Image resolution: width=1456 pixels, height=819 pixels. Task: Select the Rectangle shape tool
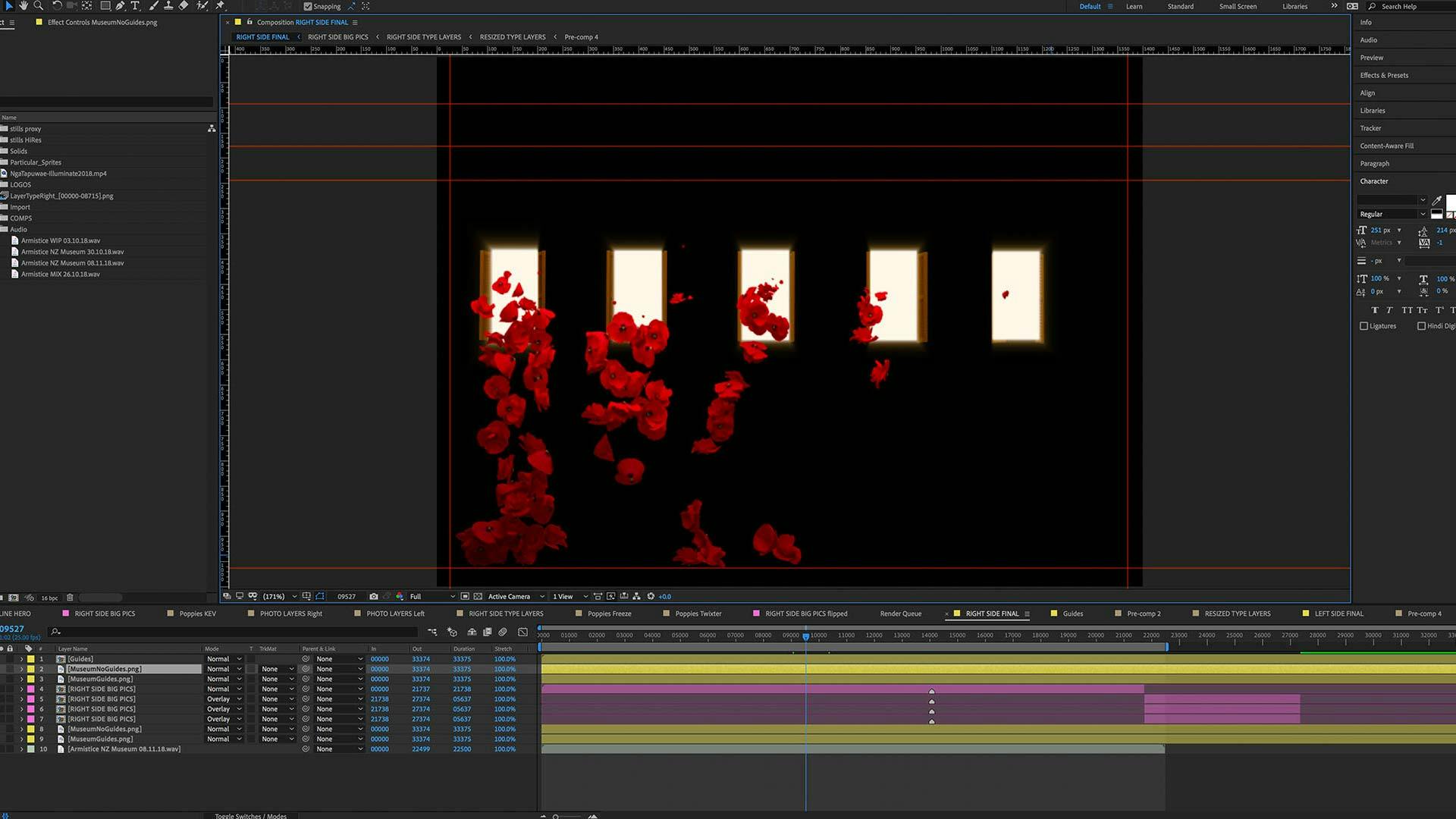[105, 6]
